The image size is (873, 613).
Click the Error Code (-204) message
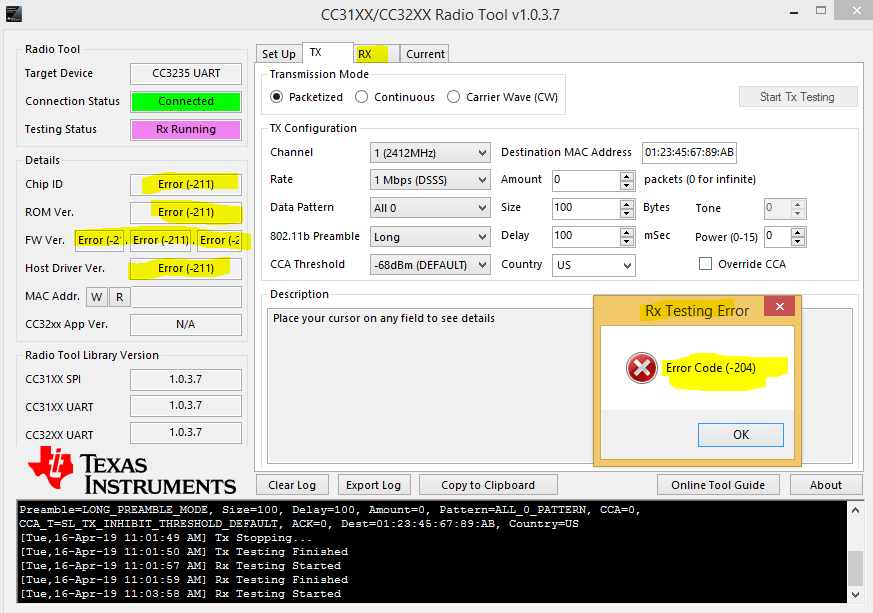pyautogui.click(x=711, y=368)
